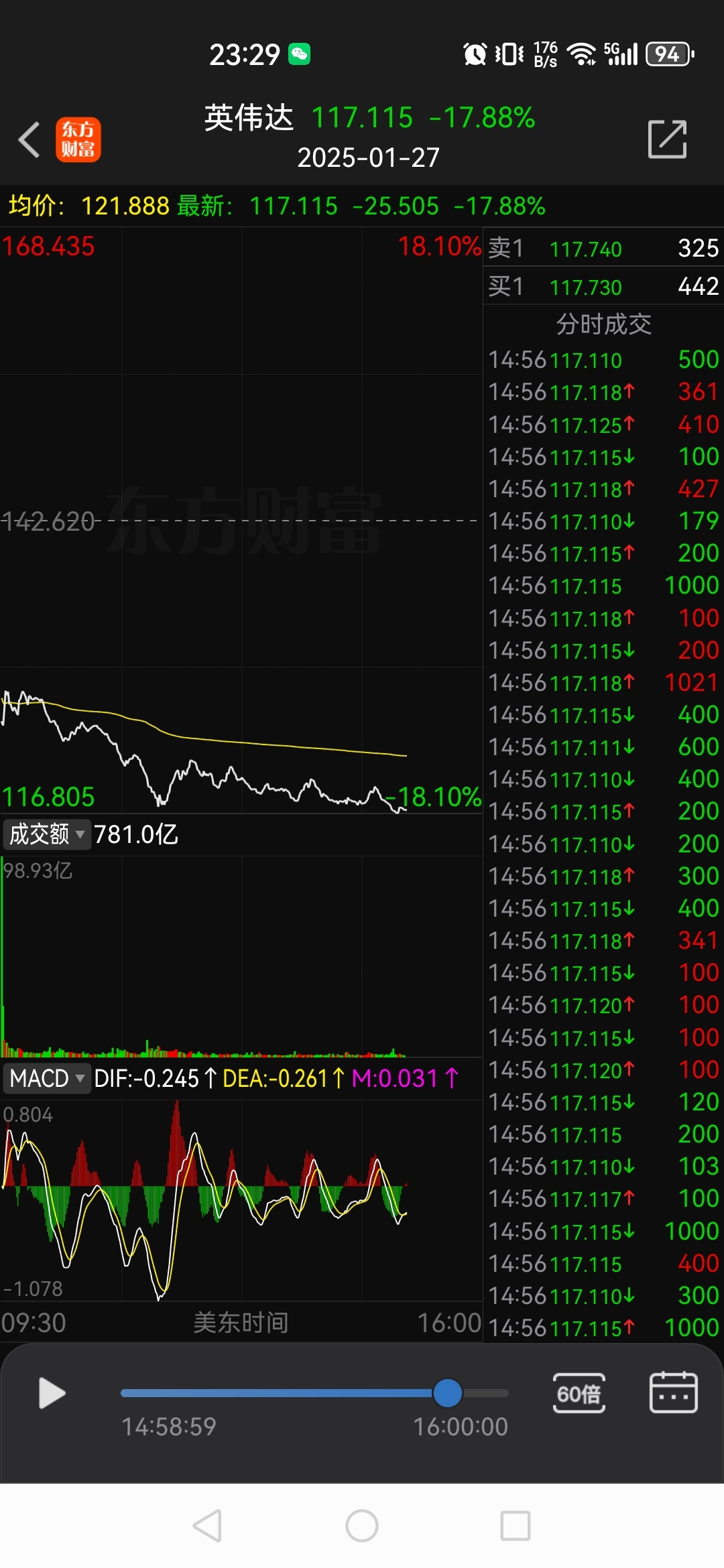Tap the trade row with volume 361
Screen dimensions: 724x1568
pyautogui.click(x=603, y=392)
